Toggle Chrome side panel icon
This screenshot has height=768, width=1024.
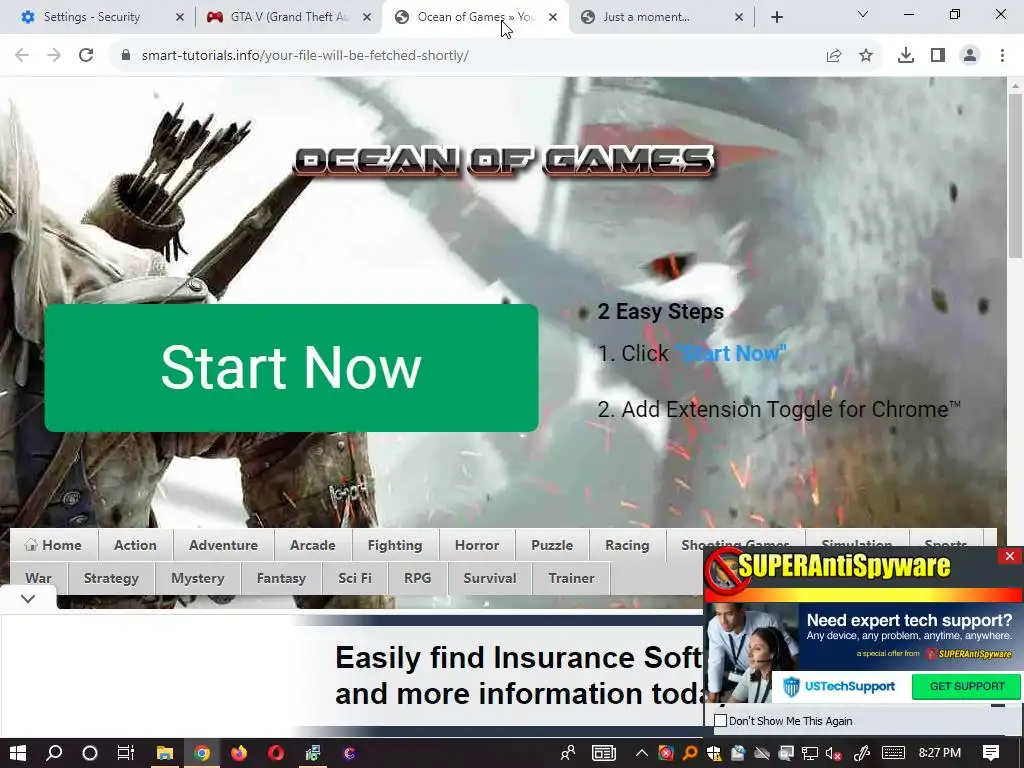click(x=938, y=56)
